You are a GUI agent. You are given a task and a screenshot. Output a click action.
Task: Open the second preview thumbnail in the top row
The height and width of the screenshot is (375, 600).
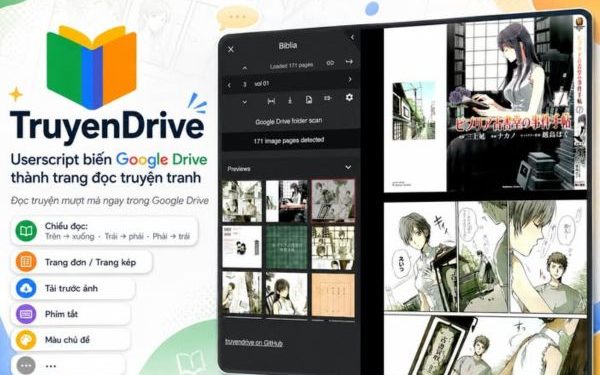287,201
